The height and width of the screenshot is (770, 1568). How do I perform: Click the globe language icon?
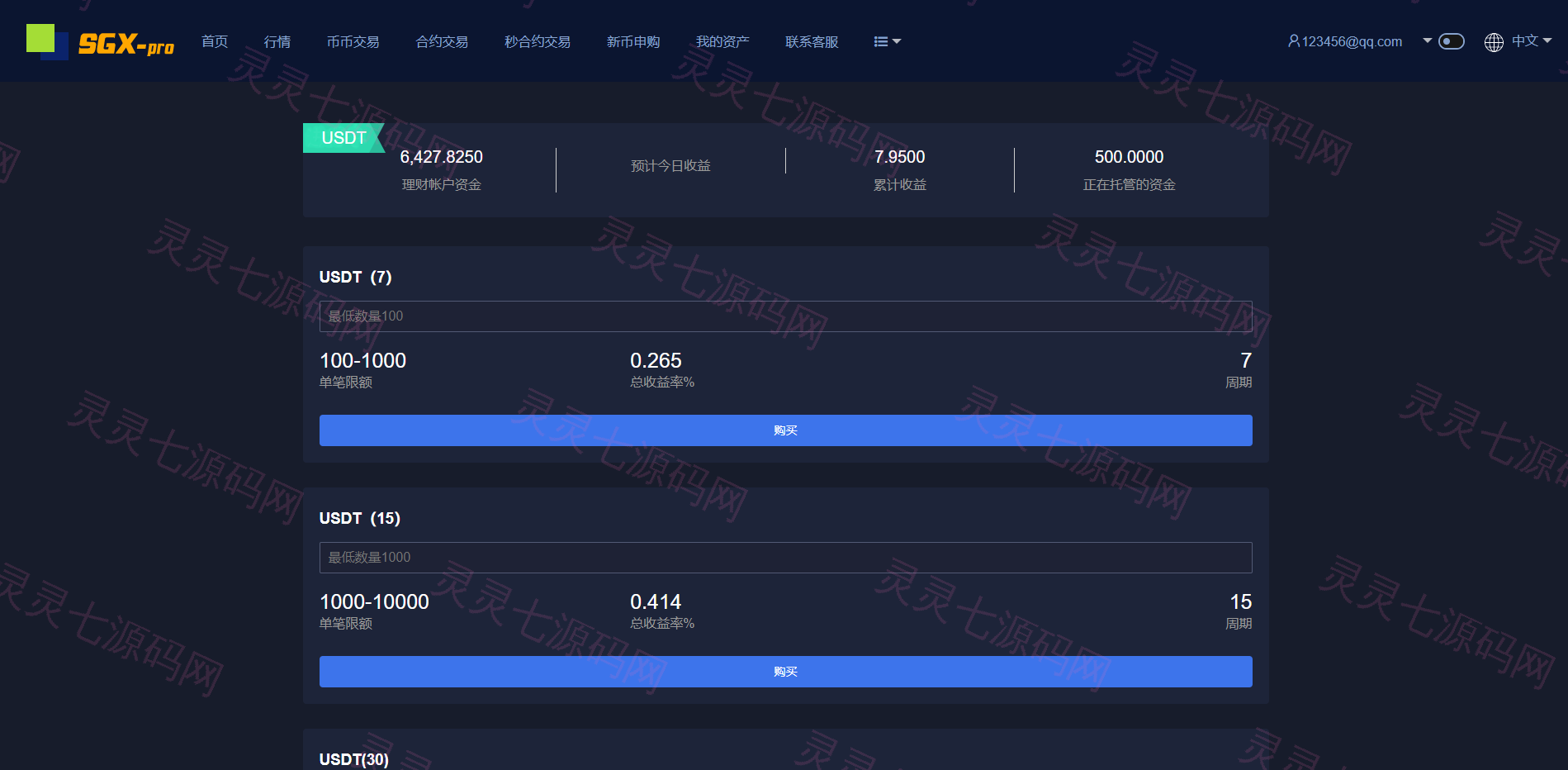click(1494, 41)
